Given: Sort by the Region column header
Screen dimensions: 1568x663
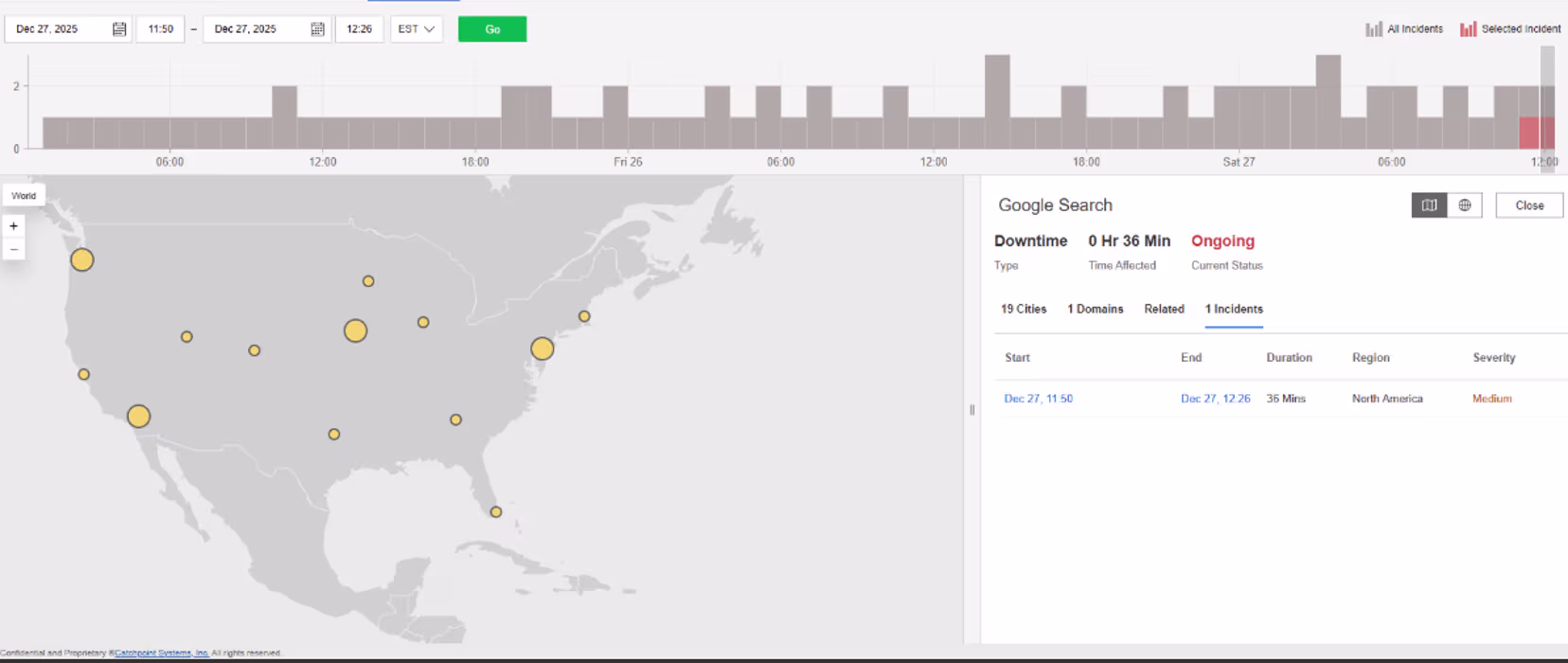Looking at the screenshot, I should (x=1371, y=358).
